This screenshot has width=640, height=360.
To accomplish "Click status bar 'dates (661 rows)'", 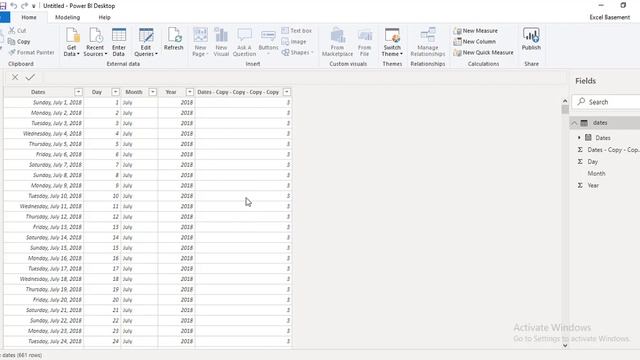I will pos(22,355).
